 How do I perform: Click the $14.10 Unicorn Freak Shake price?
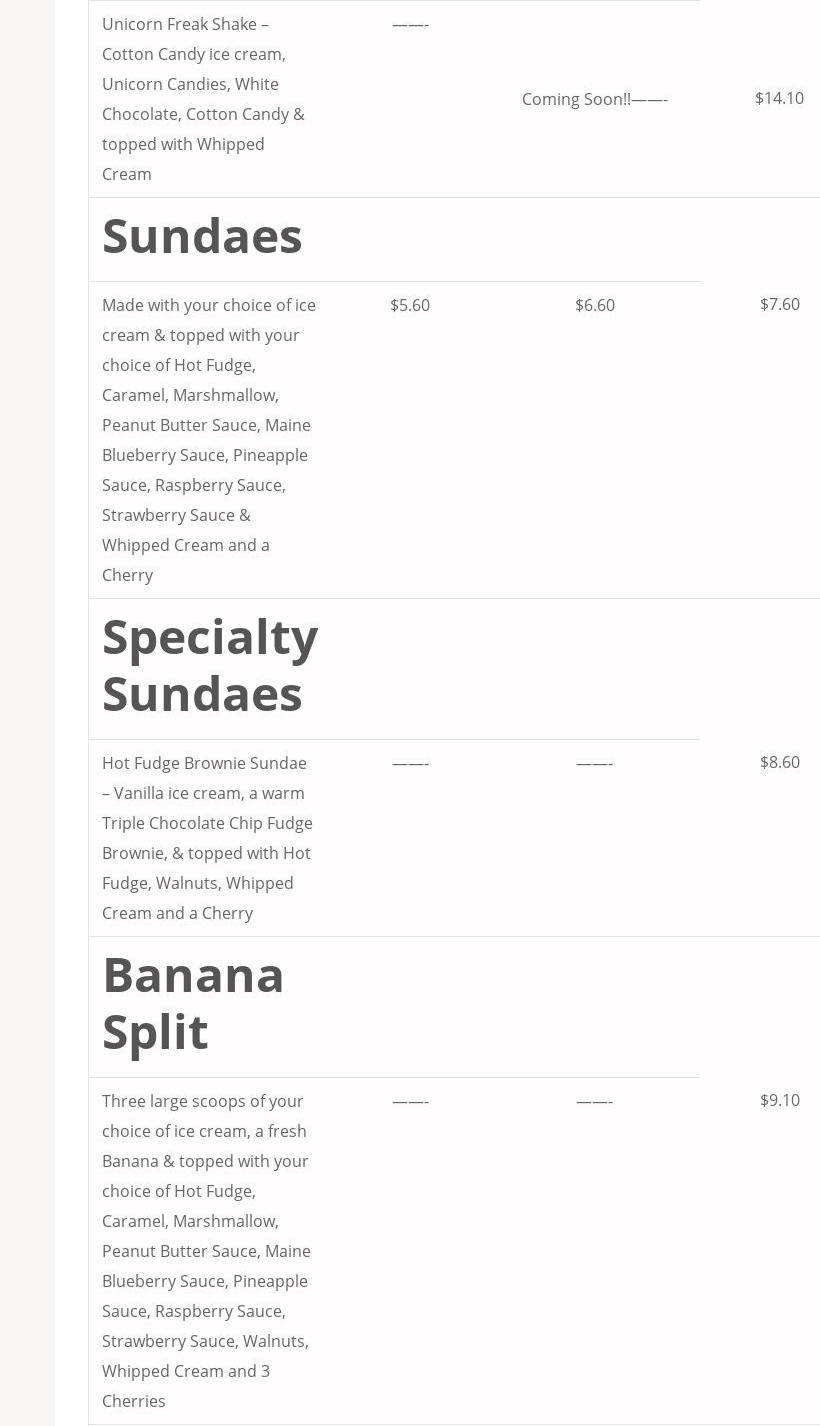point(779,98)
